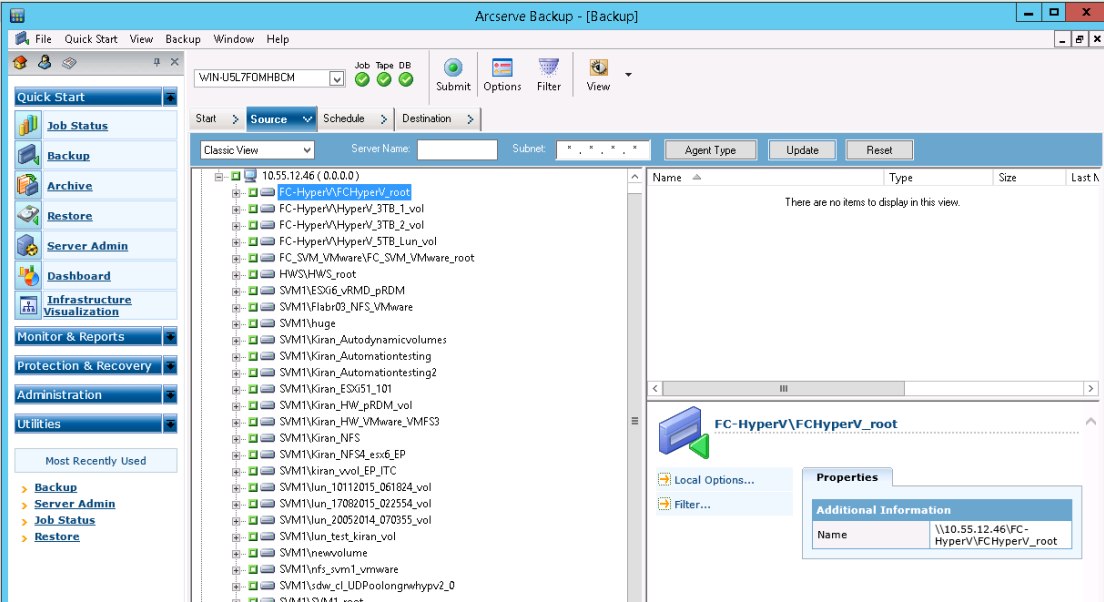Viewport: 1104px width, 602px height.
Task: Expand the FC_SVM_VMware_root node
Action: (x=237, y=258)
